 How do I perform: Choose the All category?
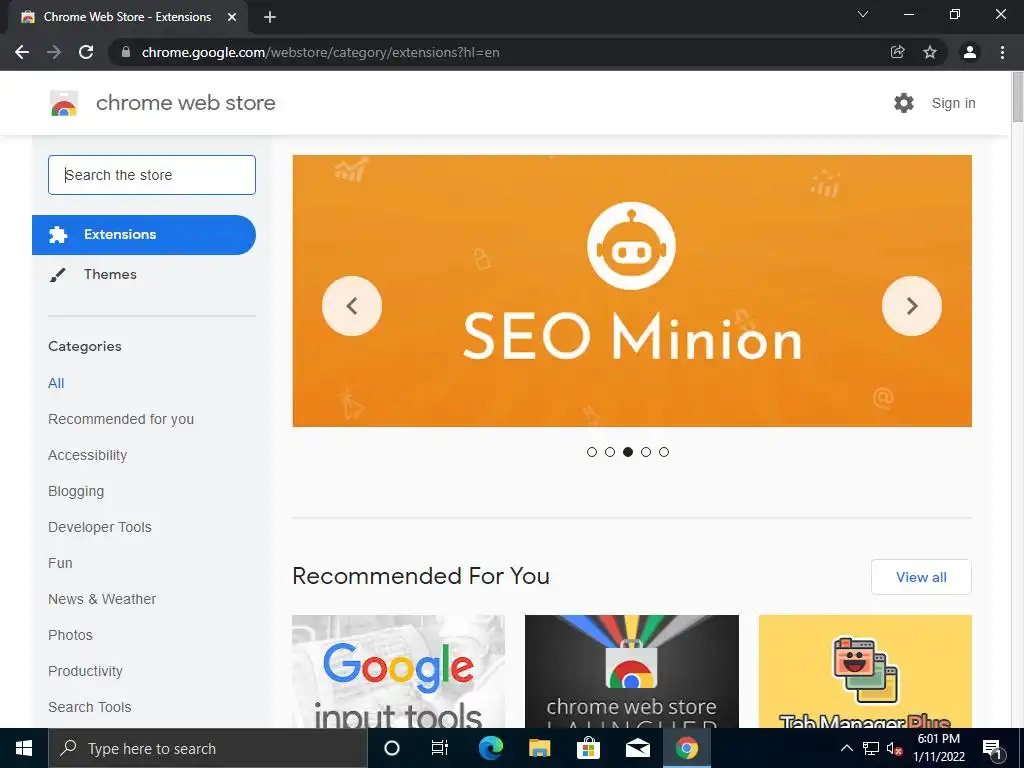pos(56,383)
